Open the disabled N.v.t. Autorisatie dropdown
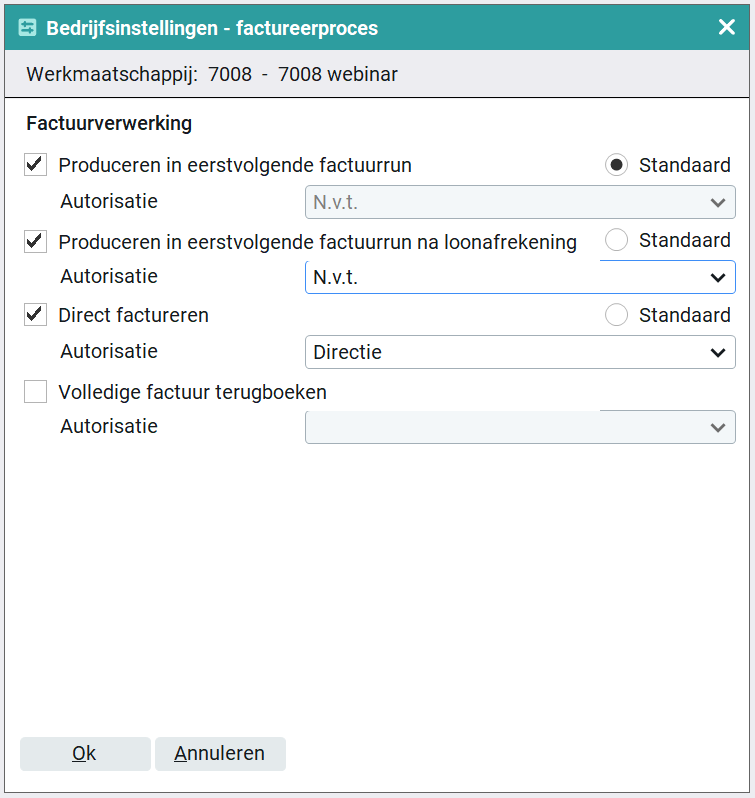Image resolution: width=755 pixels, height=798 pixels. (x=520, y=202)
